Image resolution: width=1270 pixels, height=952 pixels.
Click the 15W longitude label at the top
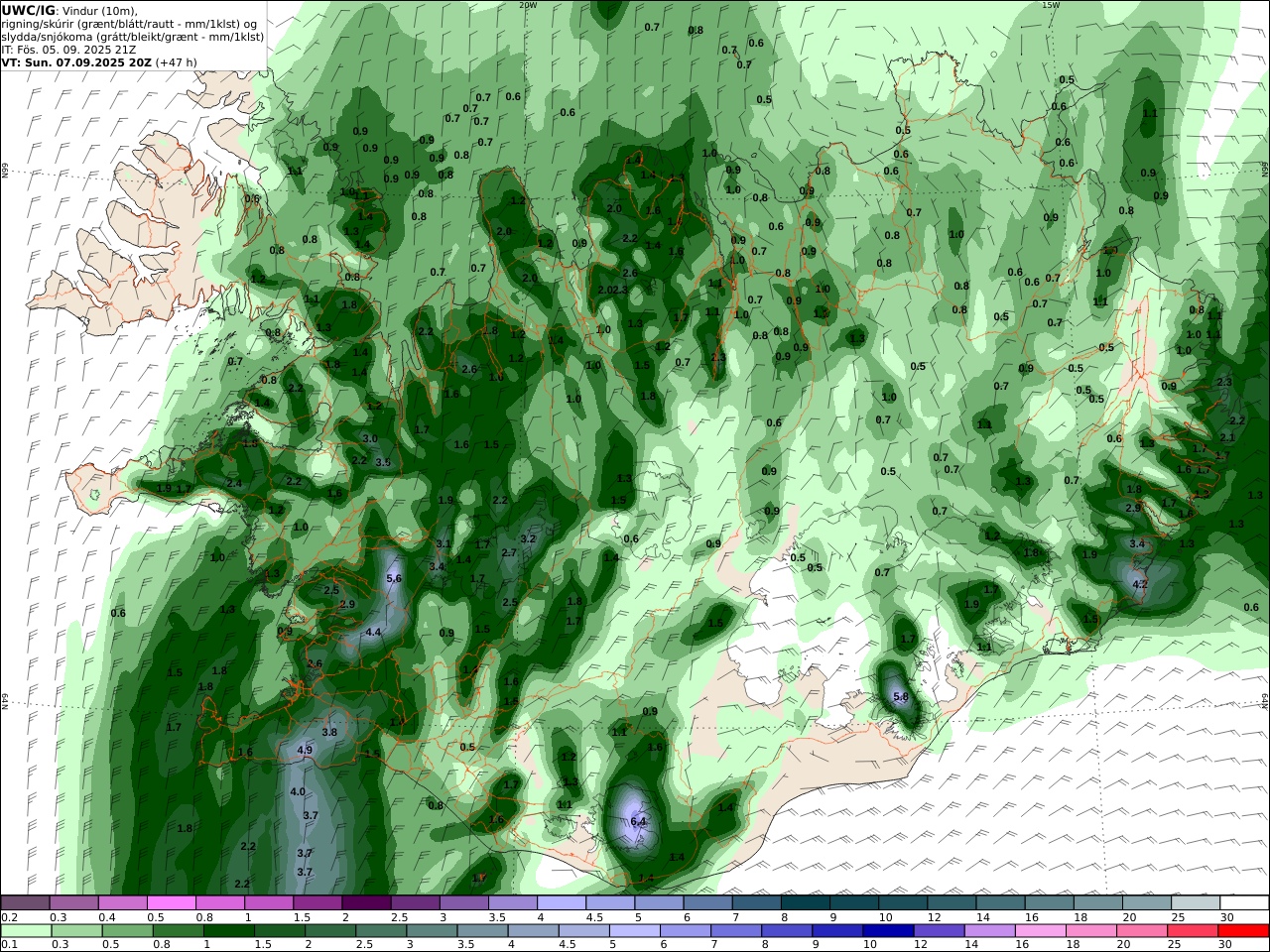tap(1051, 5)
